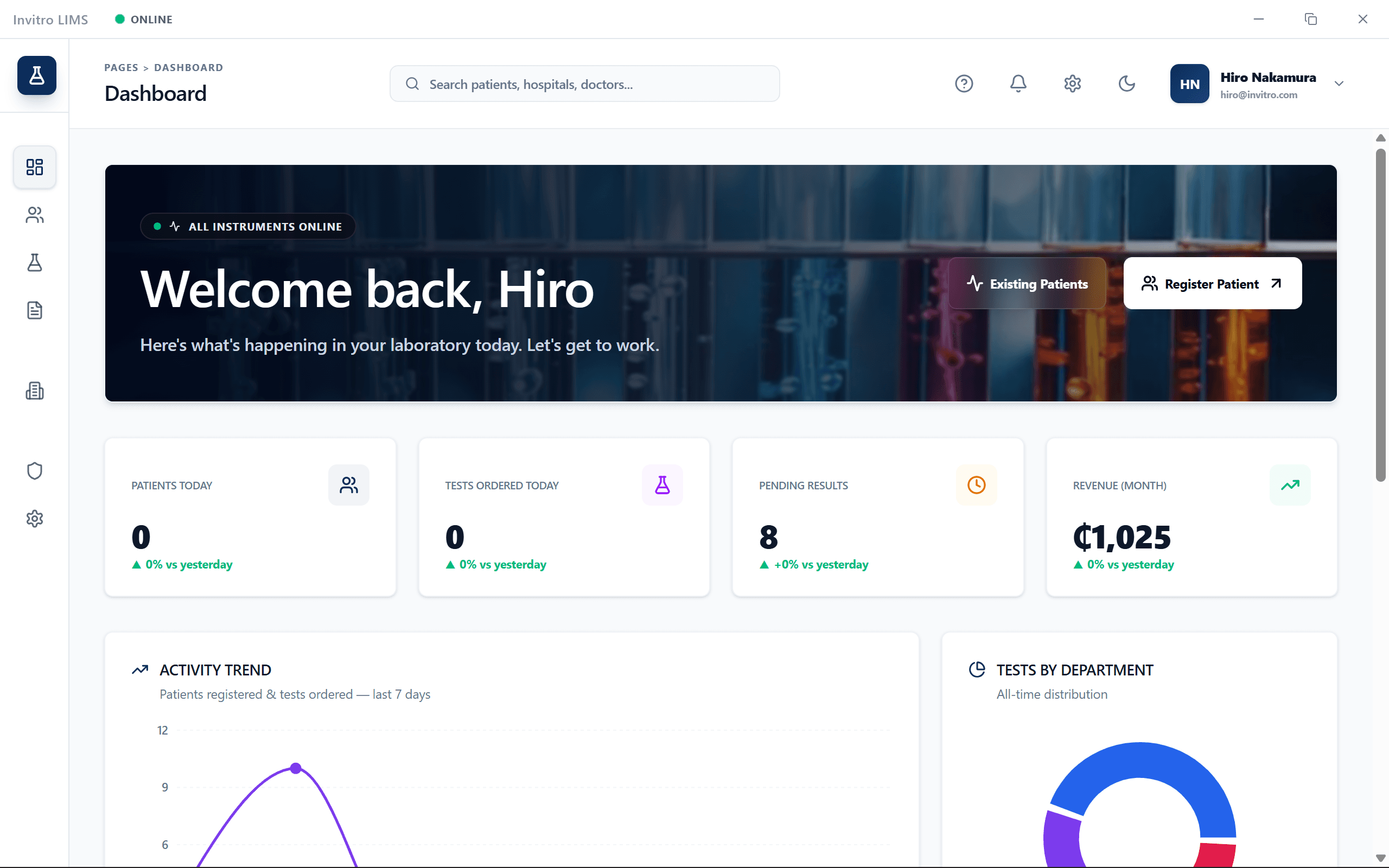This screenshot has width=1389, height=868.
Task: Click the HN user avatar
Action: pyautogui.click(x=1189, y=84)
